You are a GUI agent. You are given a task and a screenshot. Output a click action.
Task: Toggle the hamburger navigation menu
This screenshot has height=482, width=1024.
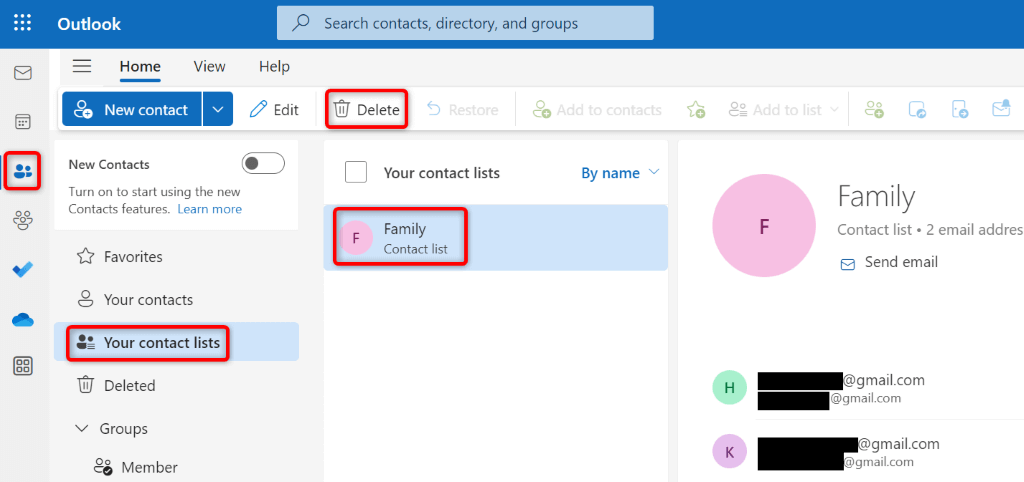82,66
